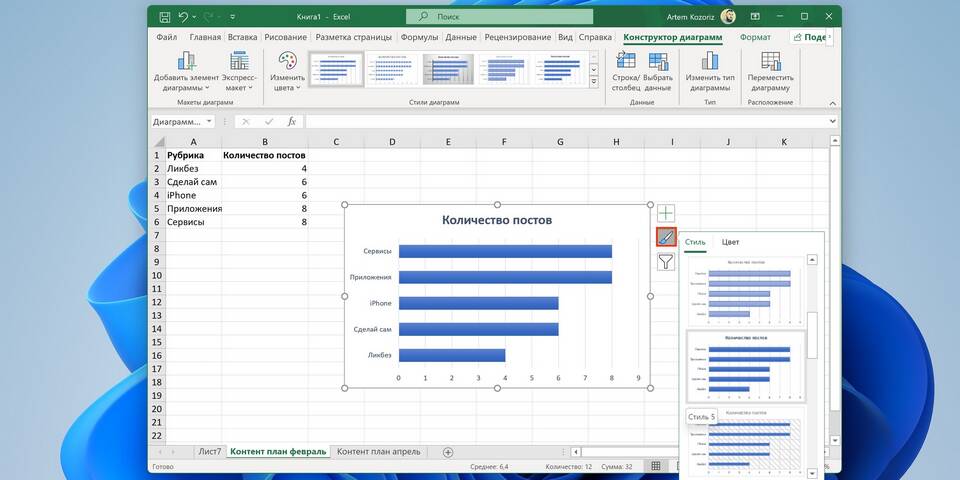The image size is (960, 480).
Task: Open the Формулы tab
Action: 419,37
